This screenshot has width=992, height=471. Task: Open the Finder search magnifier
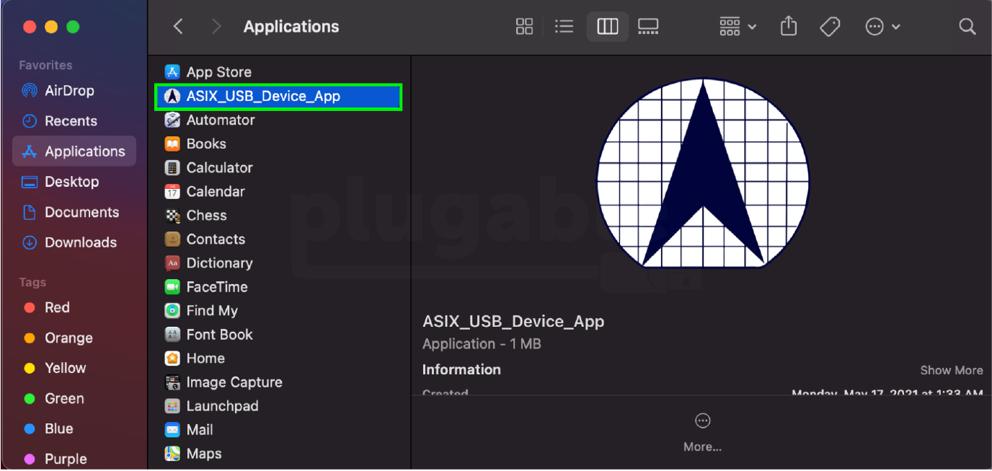click(966, 27)
